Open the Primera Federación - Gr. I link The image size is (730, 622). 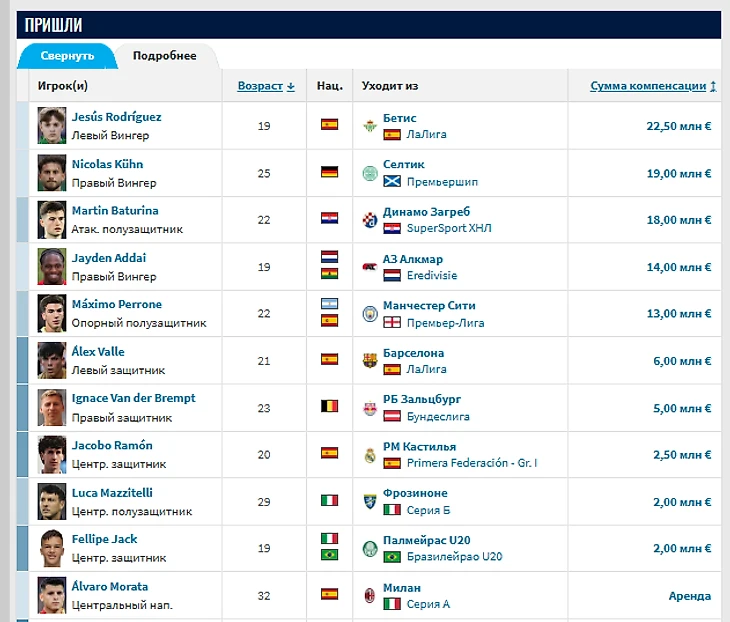[472, 463]
